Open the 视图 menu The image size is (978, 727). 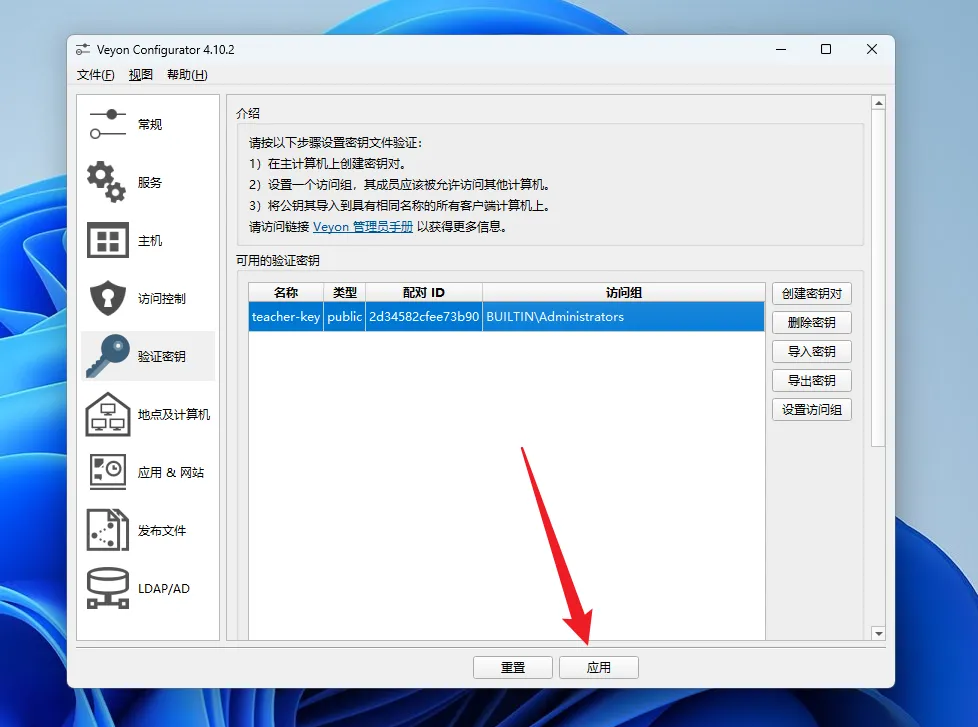[140, 75]
